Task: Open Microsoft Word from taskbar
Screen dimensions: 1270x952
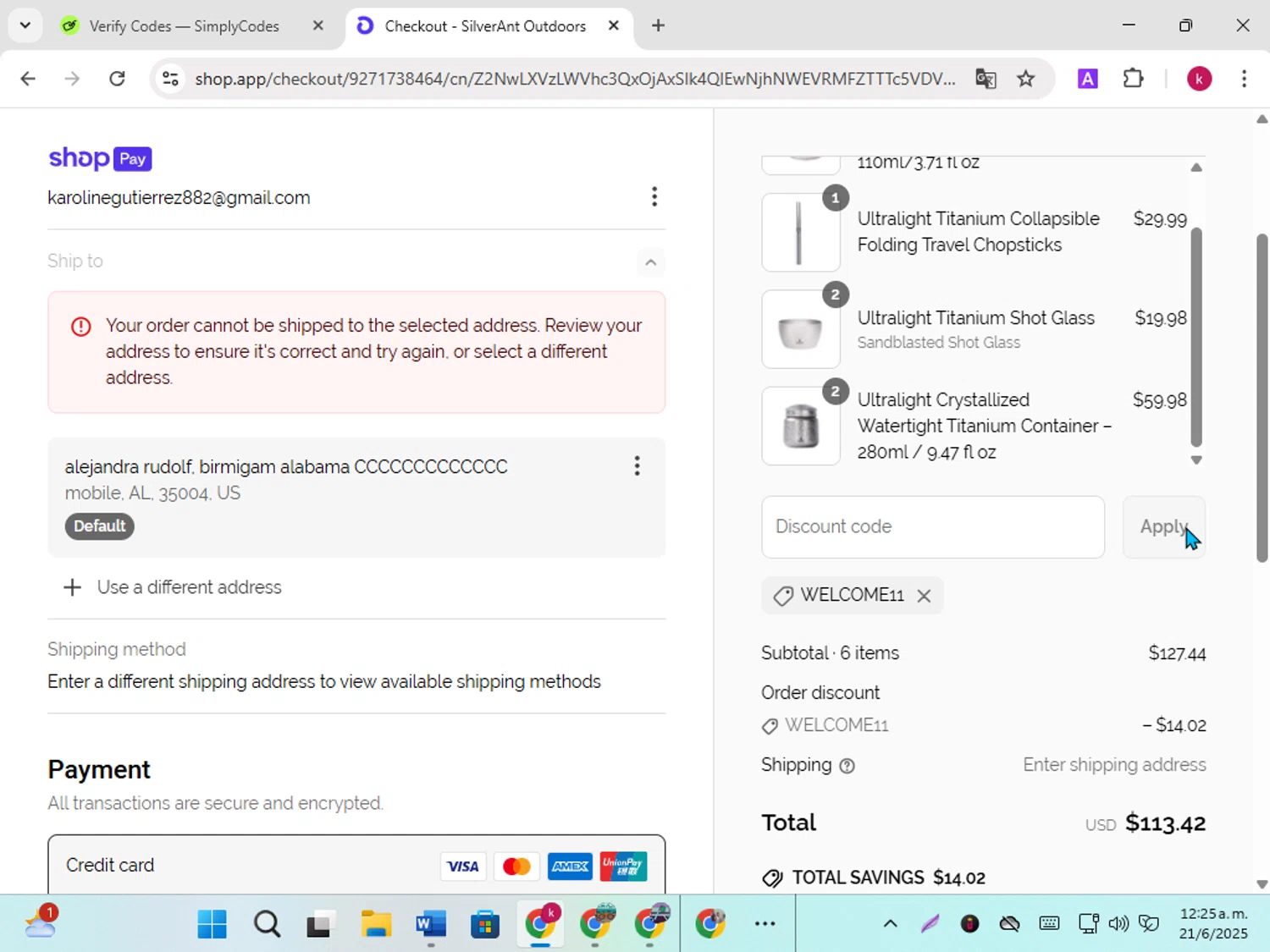Action: coord(431,924)
